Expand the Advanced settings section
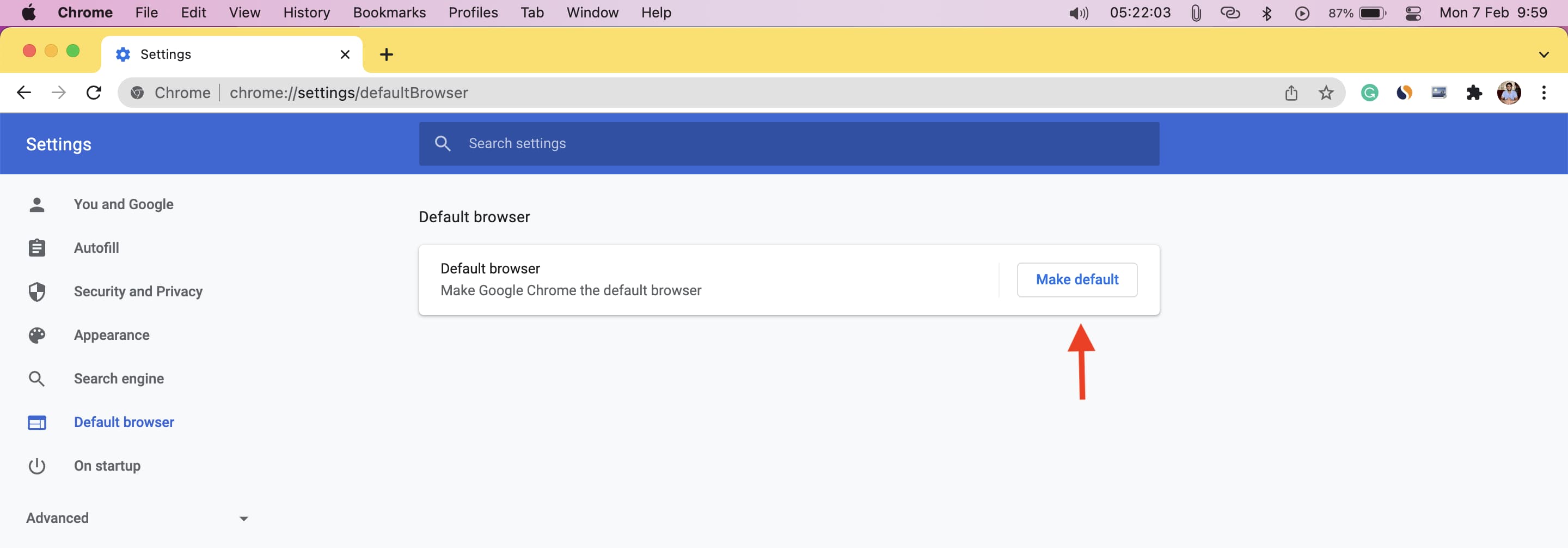The width and height of the screenshot is (1568, 548). coord(137,517)
